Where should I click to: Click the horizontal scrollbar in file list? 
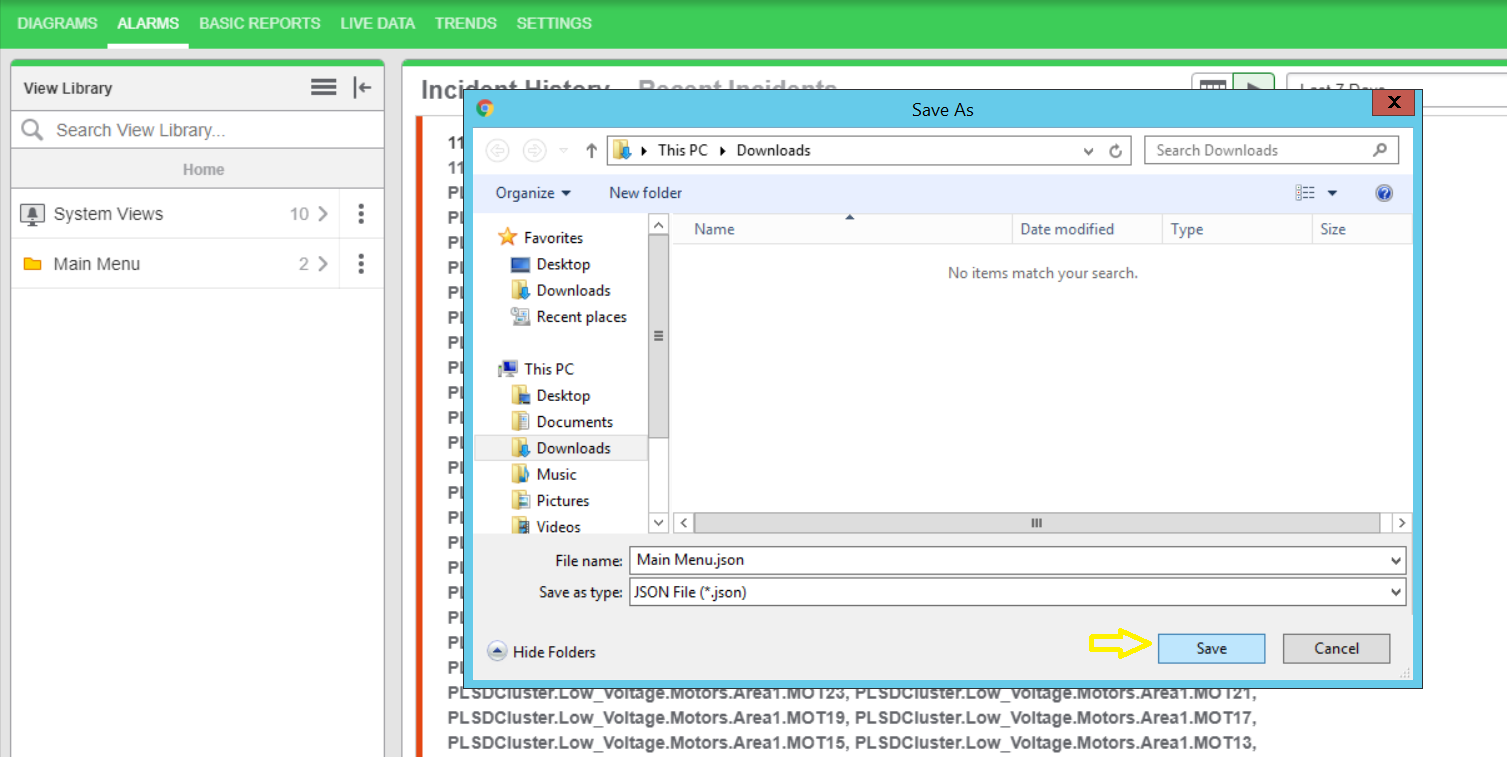click(x=1036, y=523)
